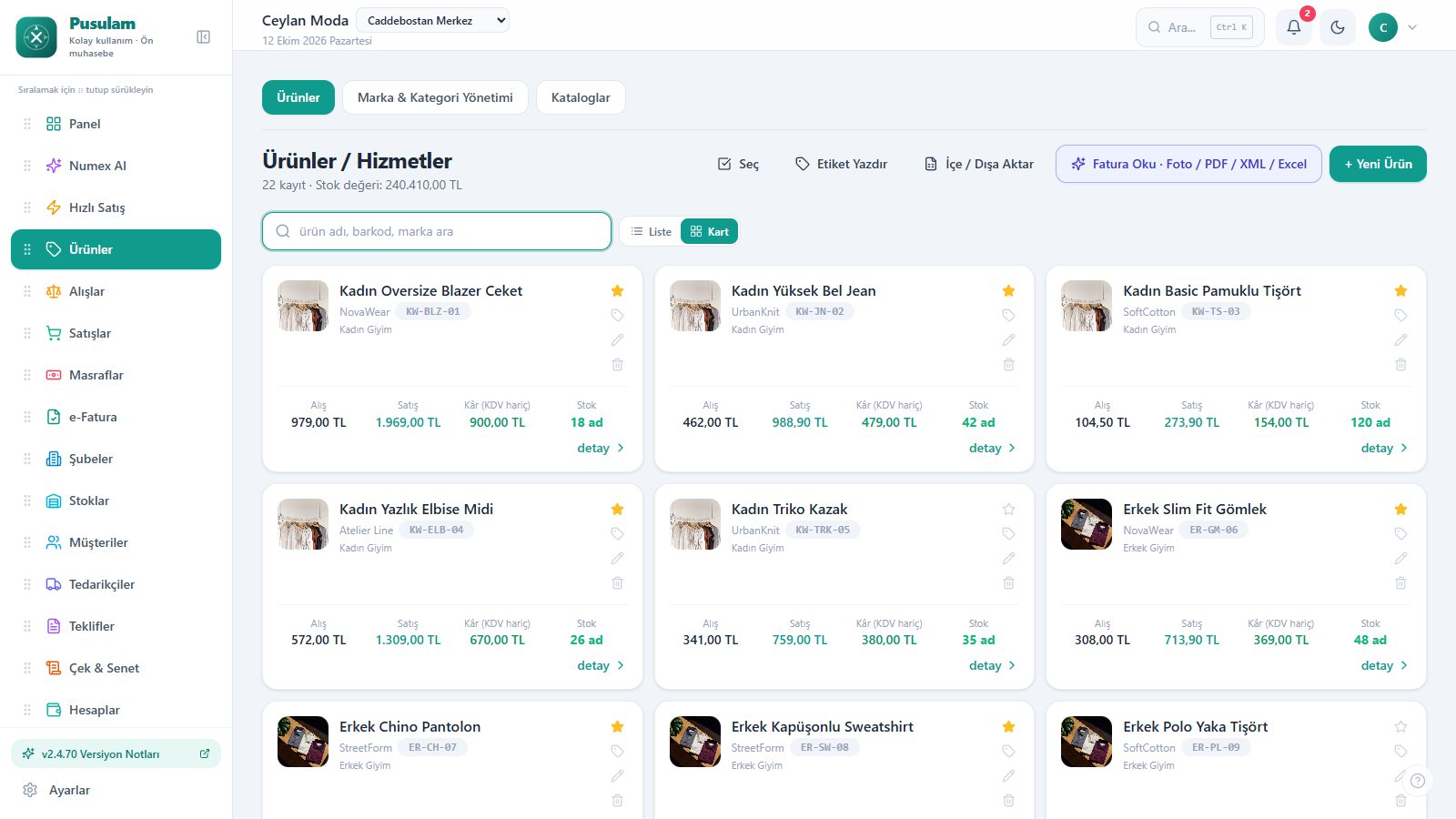This screenshot has height=819, width=1456.
Task: Expand the user avatar menu chevron
Action: pos(1412,27)
